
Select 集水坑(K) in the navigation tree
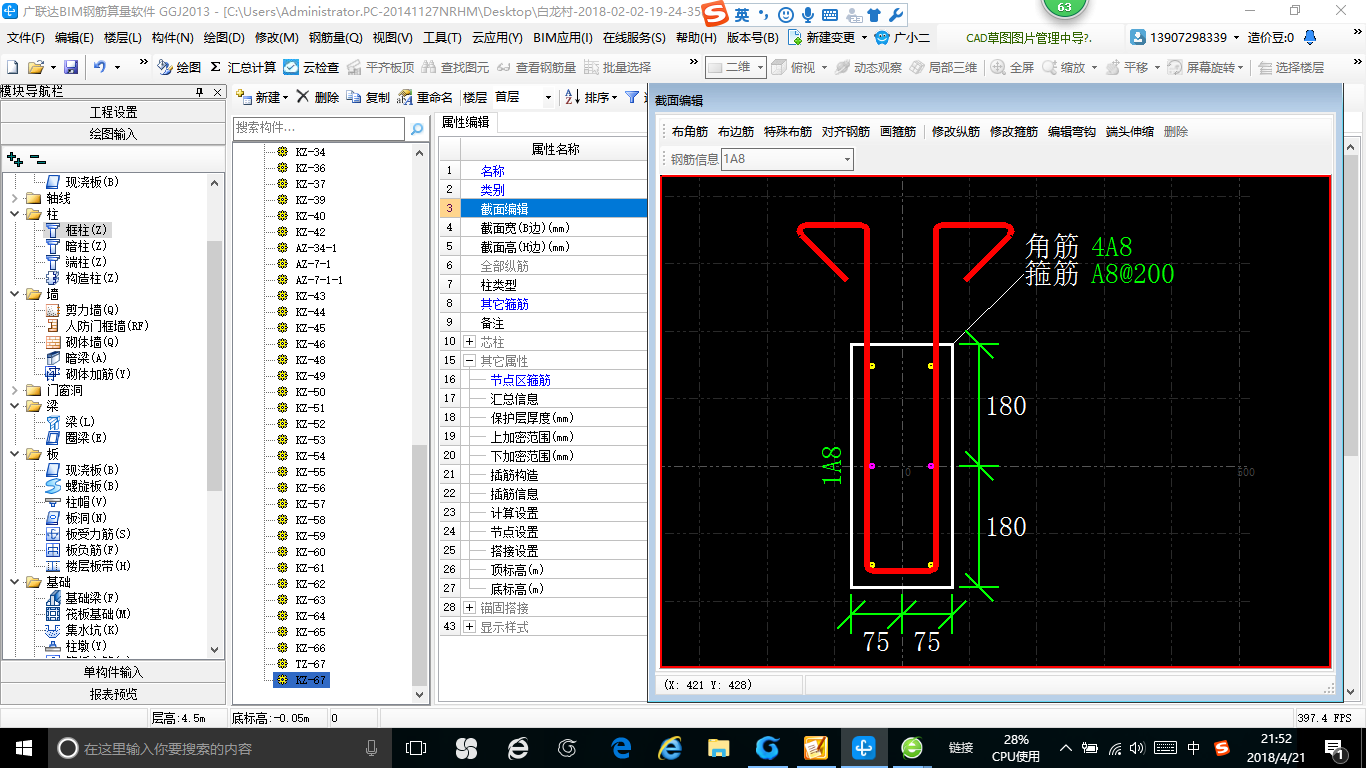click(92, 630)
